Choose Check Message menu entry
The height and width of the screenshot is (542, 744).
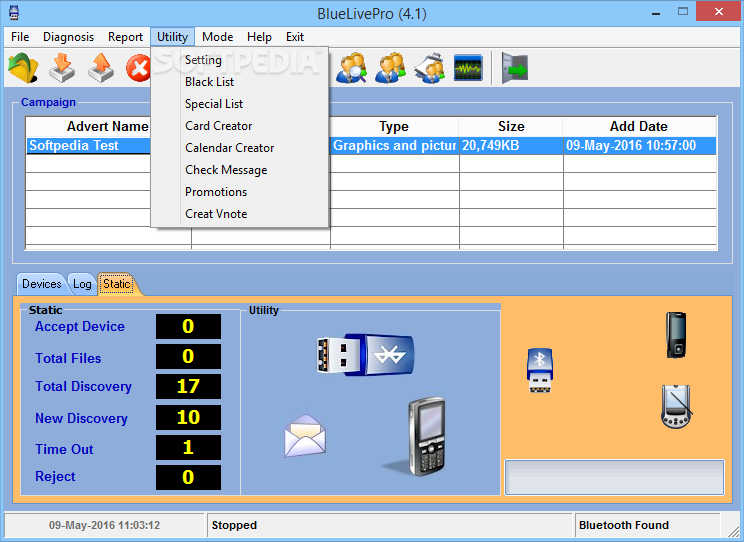click(x=240, y=170)
